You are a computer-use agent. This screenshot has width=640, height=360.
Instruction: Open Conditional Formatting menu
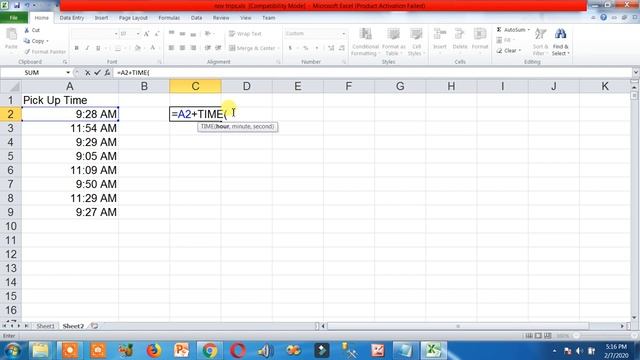tap(365, 42)
